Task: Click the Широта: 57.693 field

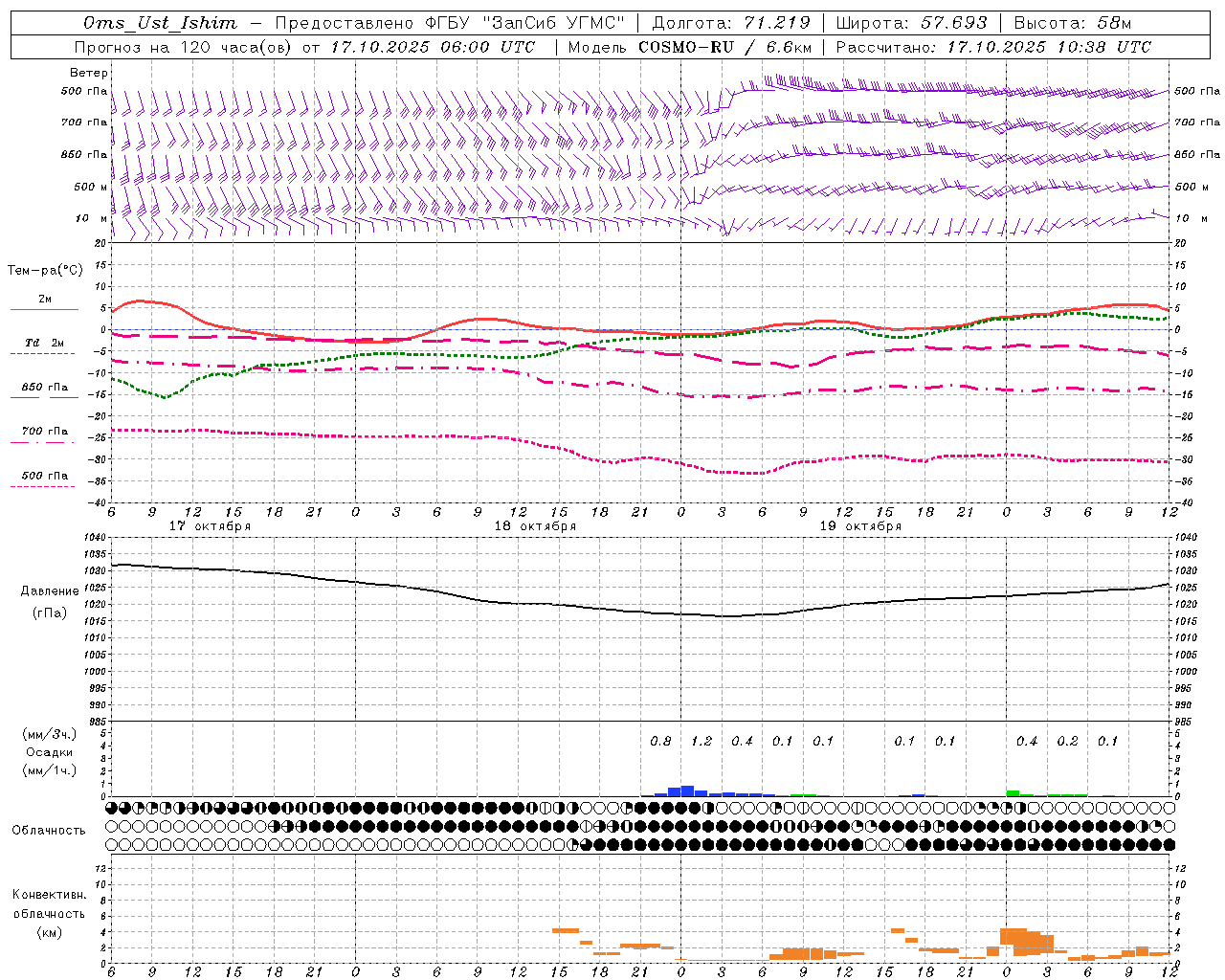Action: click(912, 23)
